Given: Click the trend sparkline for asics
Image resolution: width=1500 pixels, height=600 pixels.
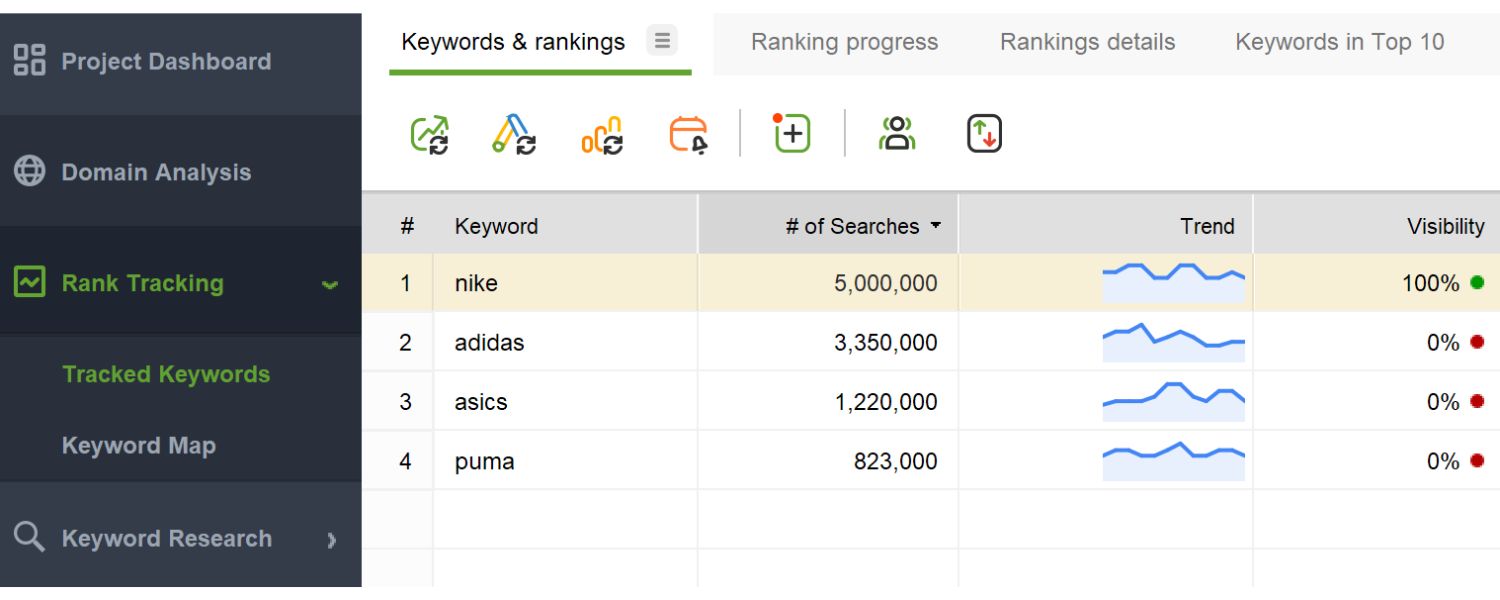Looking at the screenshot, I should [x=1173, y=401].
